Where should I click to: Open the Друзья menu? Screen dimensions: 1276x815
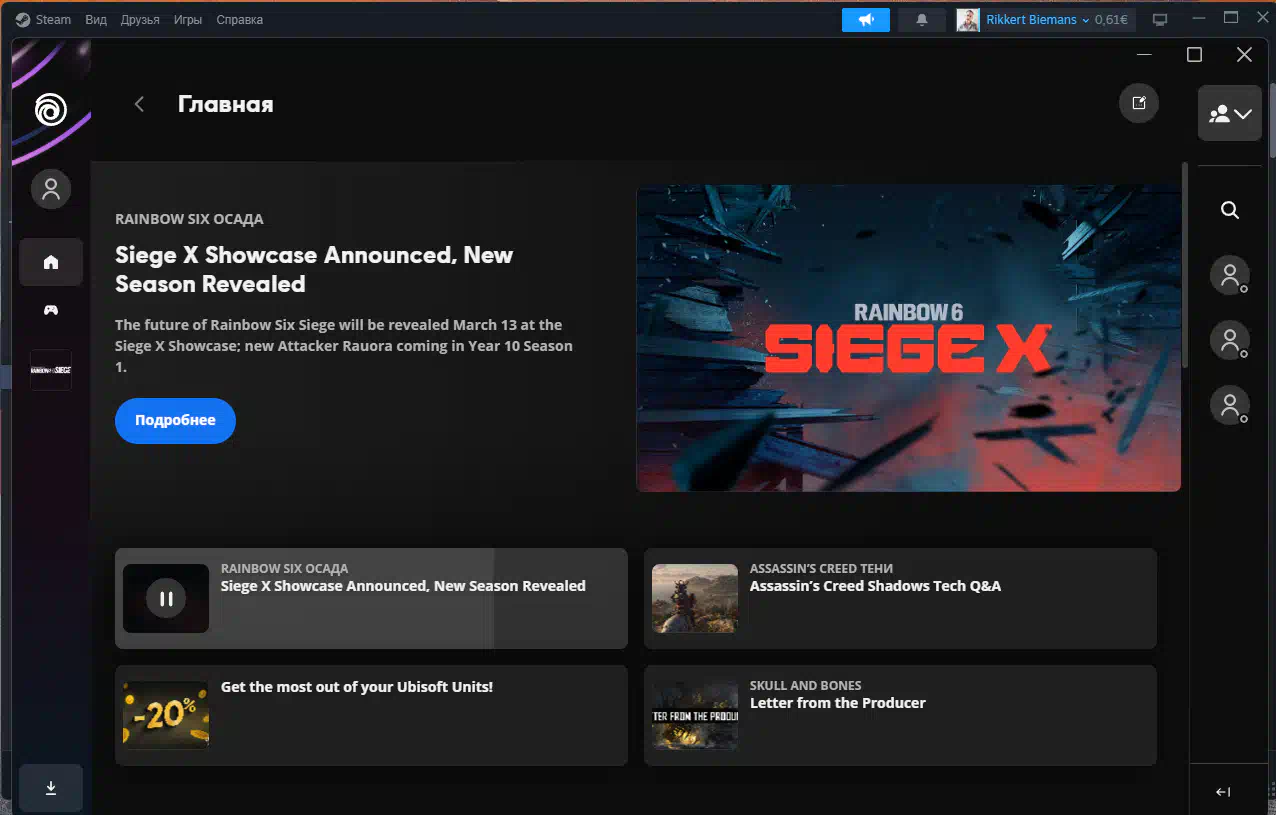pyautogui.click(x=140, y=20)
